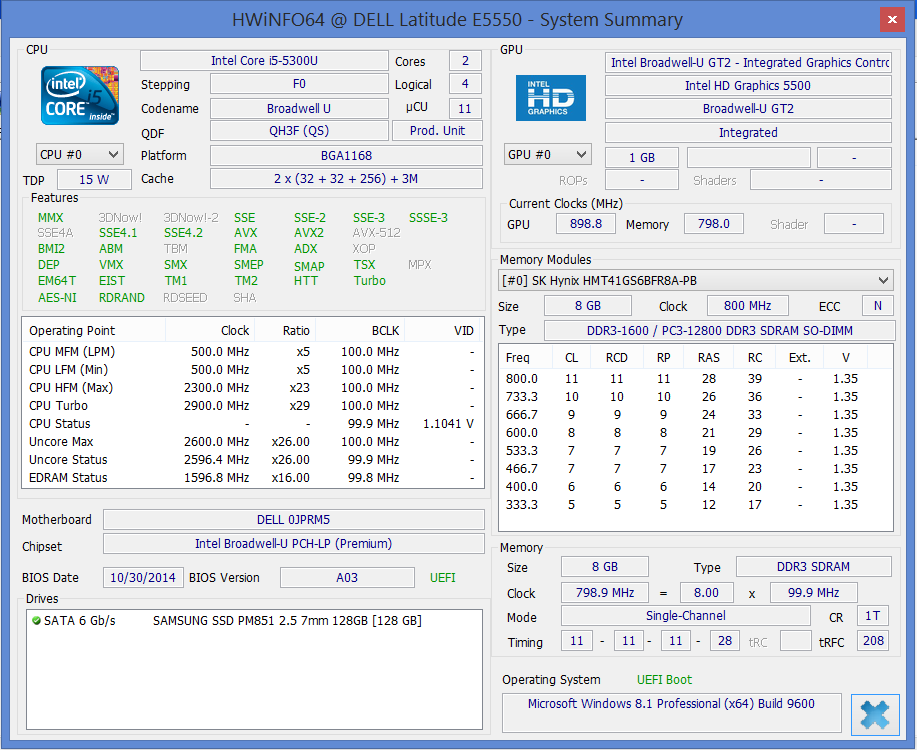Click the GPU clock value 898.8
The width and height of the screenshot is (917, 750).
(585, 223)
